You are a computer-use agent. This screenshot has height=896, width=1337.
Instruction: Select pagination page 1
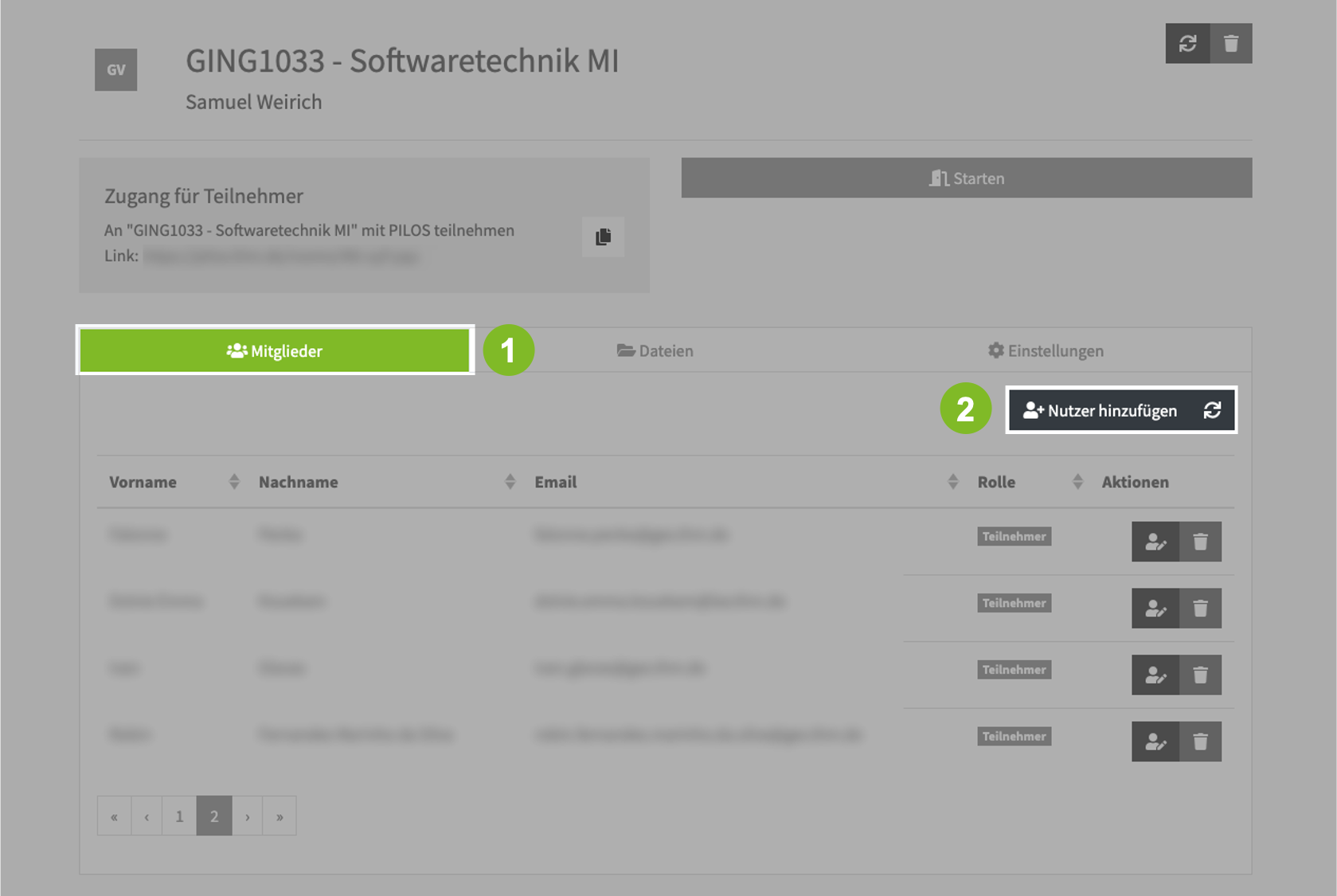pos(179,816)
